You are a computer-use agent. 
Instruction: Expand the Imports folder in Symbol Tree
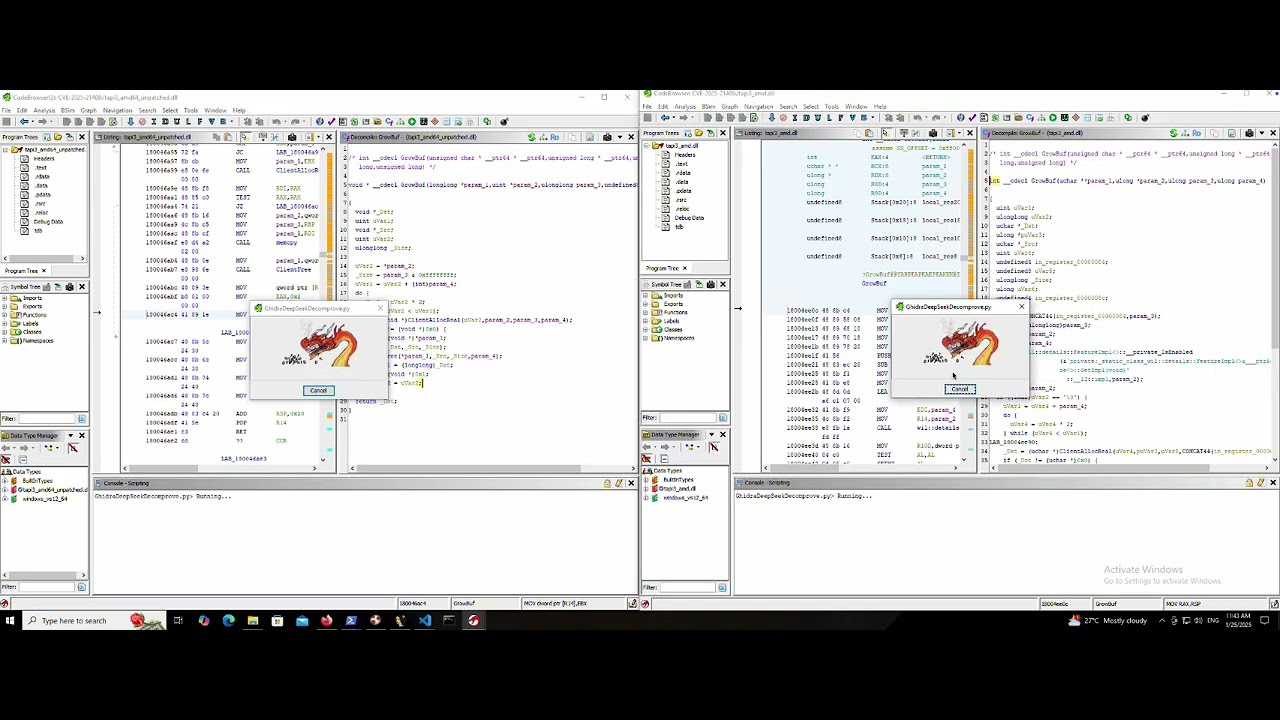click(5, 298)
